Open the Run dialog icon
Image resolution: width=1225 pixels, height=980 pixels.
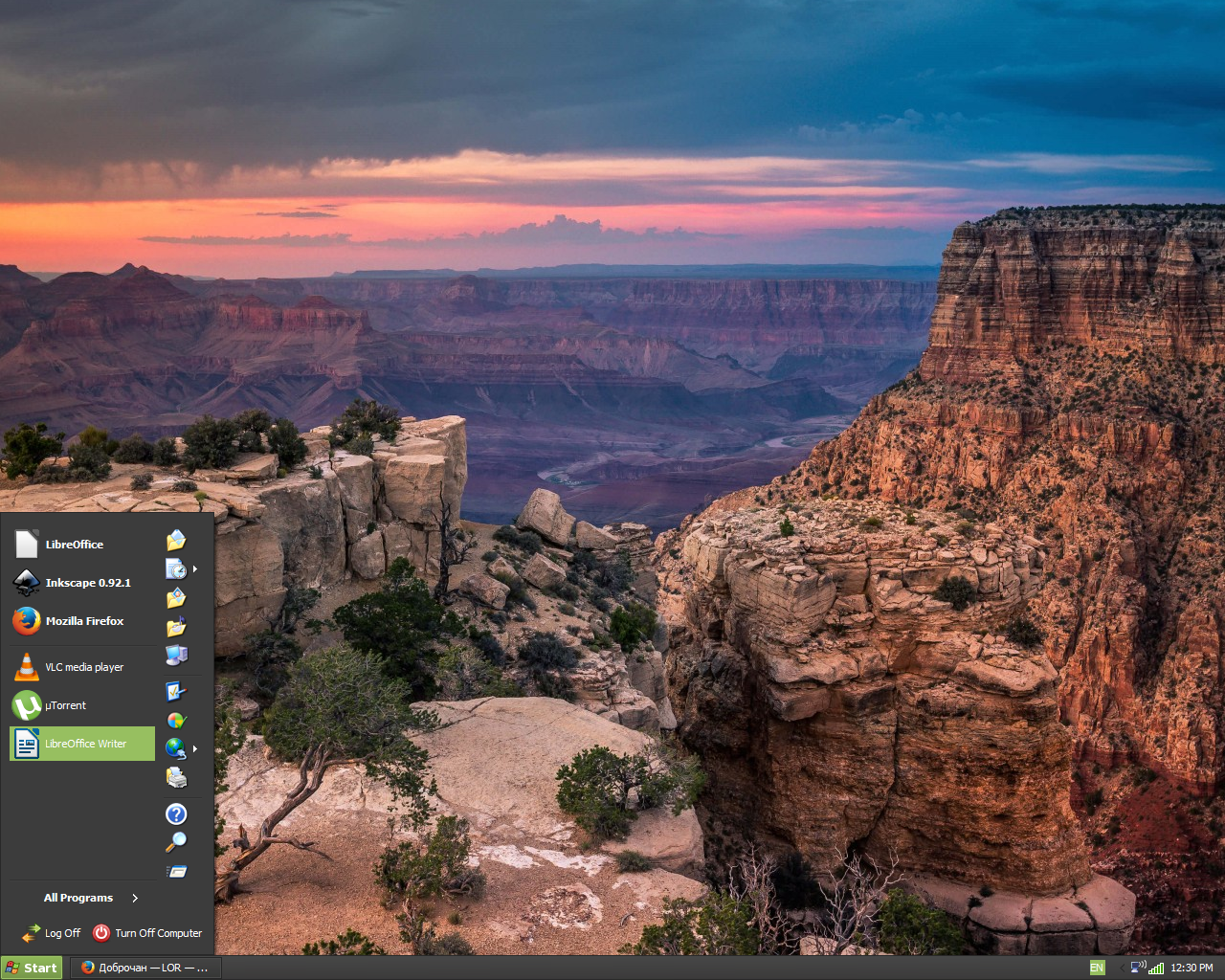click(176, 871)
